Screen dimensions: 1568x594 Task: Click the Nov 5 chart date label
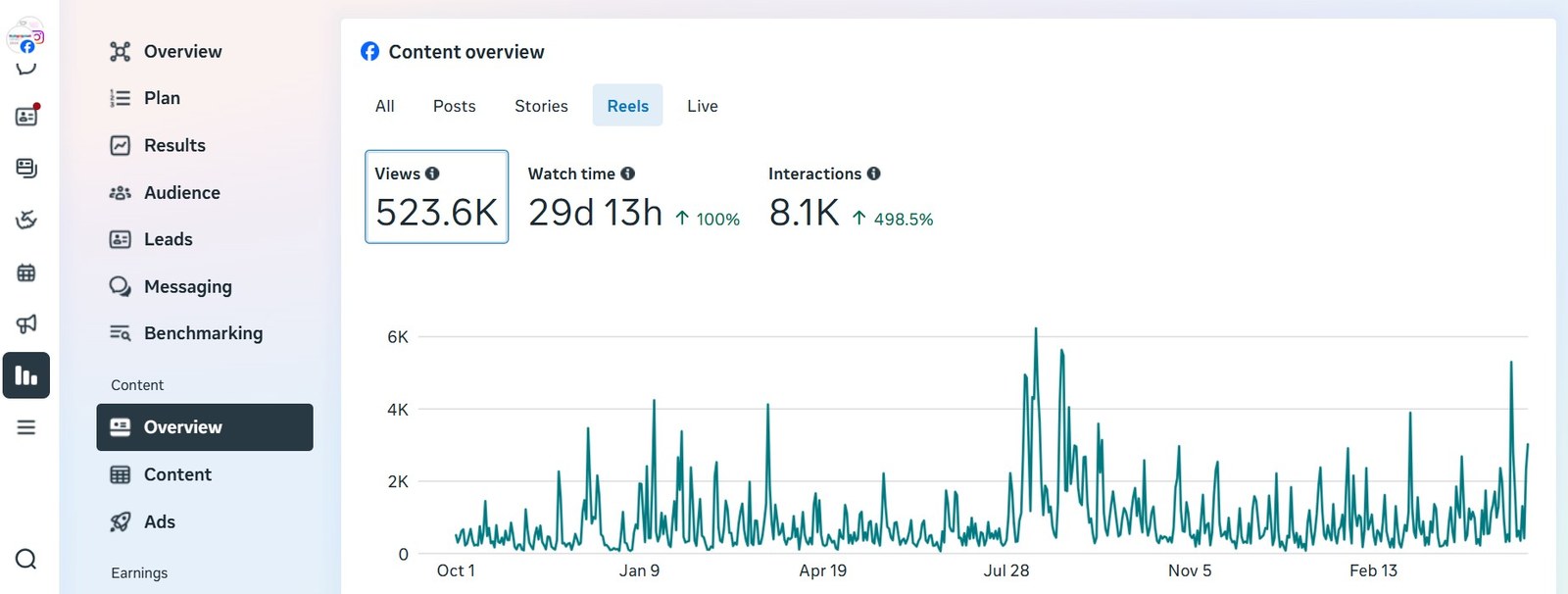point(1190,570)
